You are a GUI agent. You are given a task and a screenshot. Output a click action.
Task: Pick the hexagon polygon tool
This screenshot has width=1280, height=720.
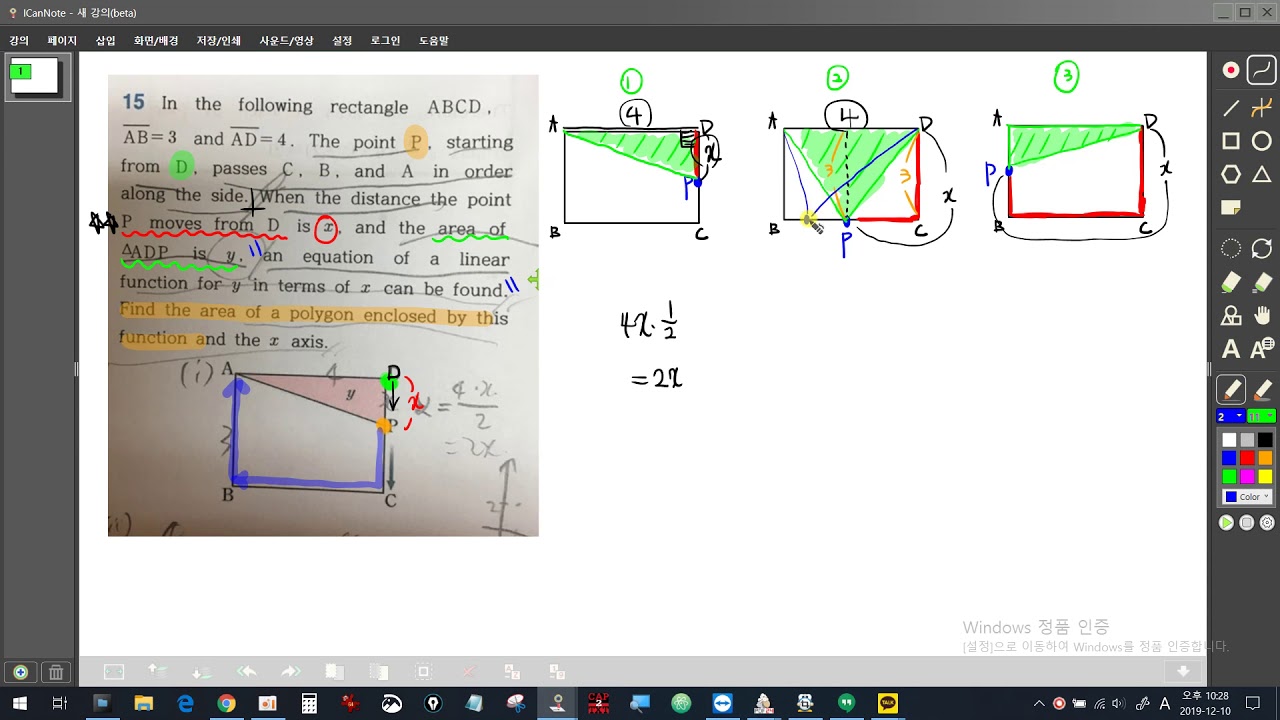pyautogui.click(x=1231, y=175)
